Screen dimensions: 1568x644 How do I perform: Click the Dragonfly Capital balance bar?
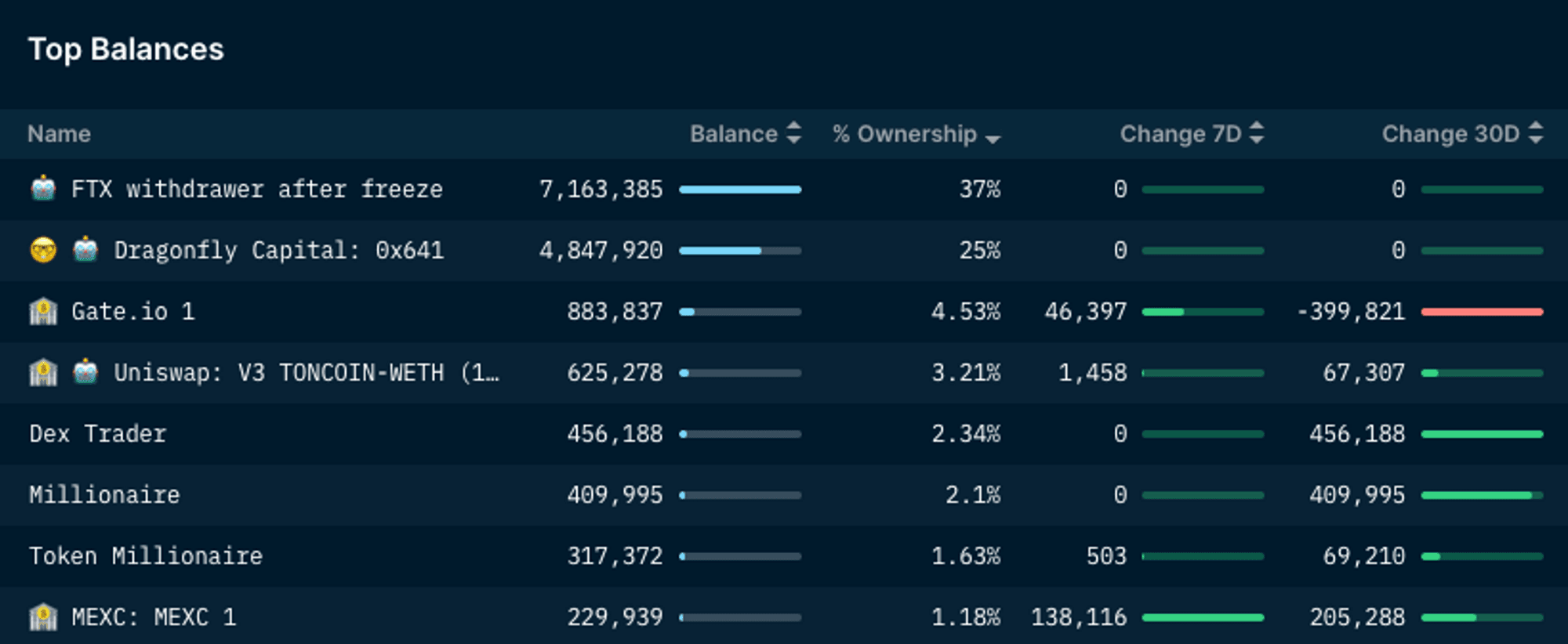click(x=740, y=251)
